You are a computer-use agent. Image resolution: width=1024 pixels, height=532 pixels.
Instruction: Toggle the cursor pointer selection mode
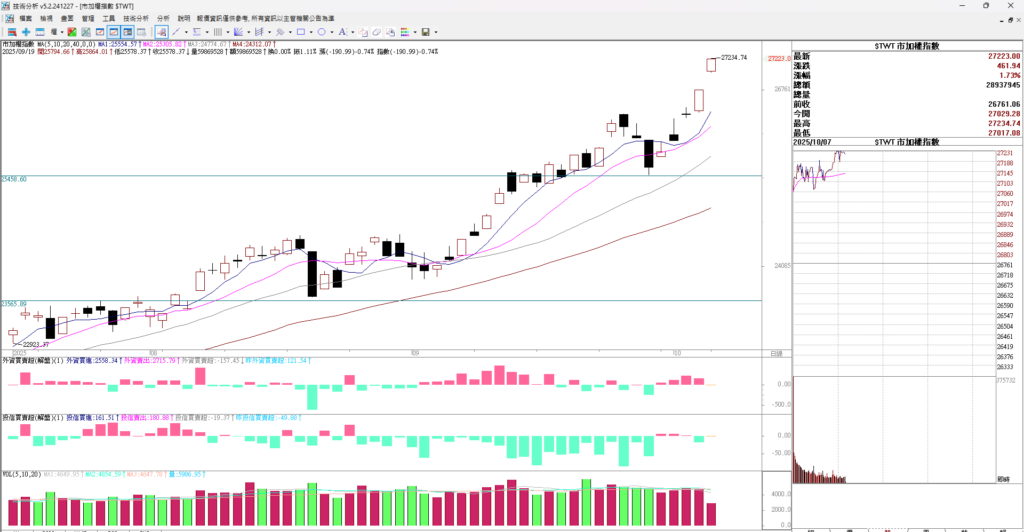click(x=161, y=32)
